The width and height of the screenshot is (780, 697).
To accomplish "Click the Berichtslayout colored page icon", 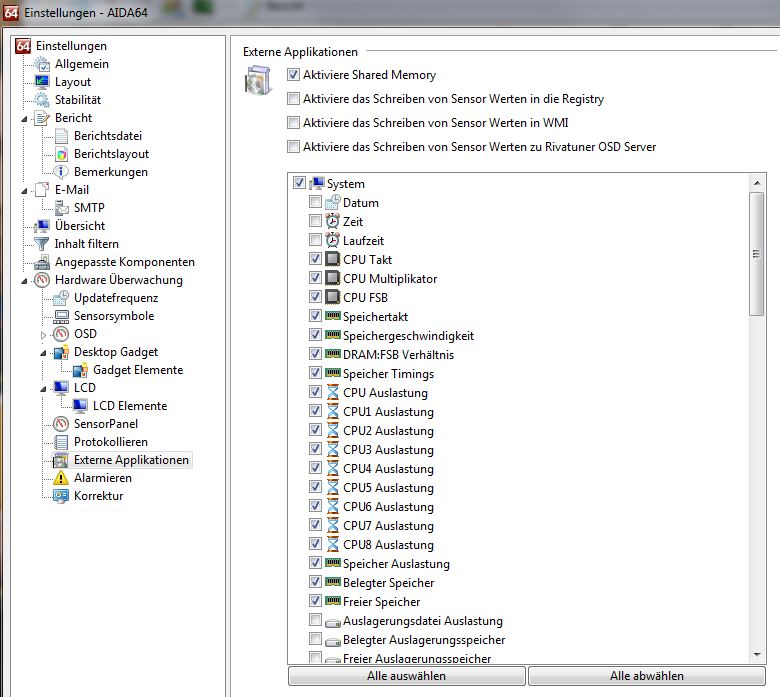I will pyautogui.click(x=61, y=154).
